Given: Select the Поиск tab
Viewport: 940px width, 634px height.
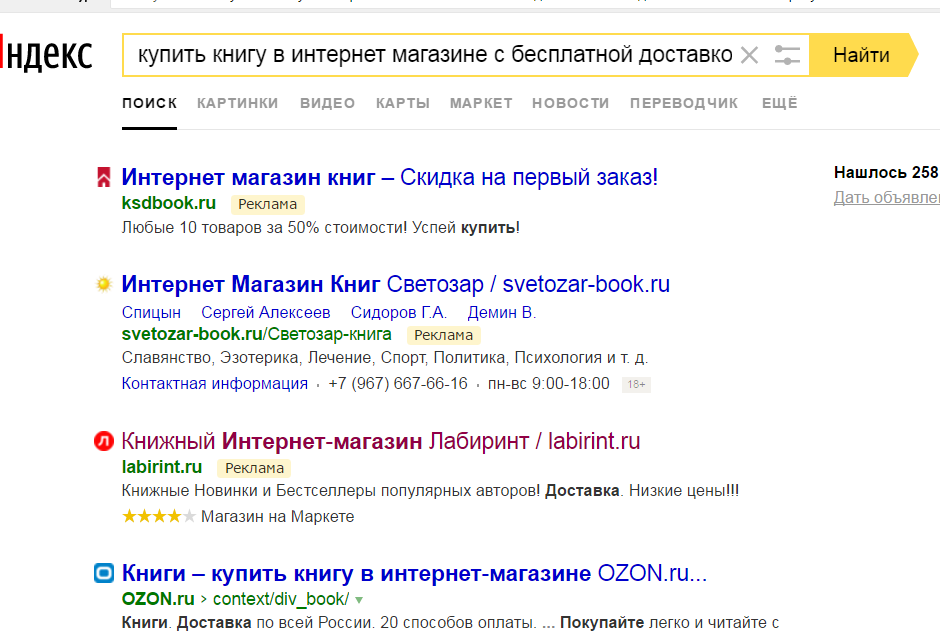Looking at the screenshot, I should pos(149,103).
